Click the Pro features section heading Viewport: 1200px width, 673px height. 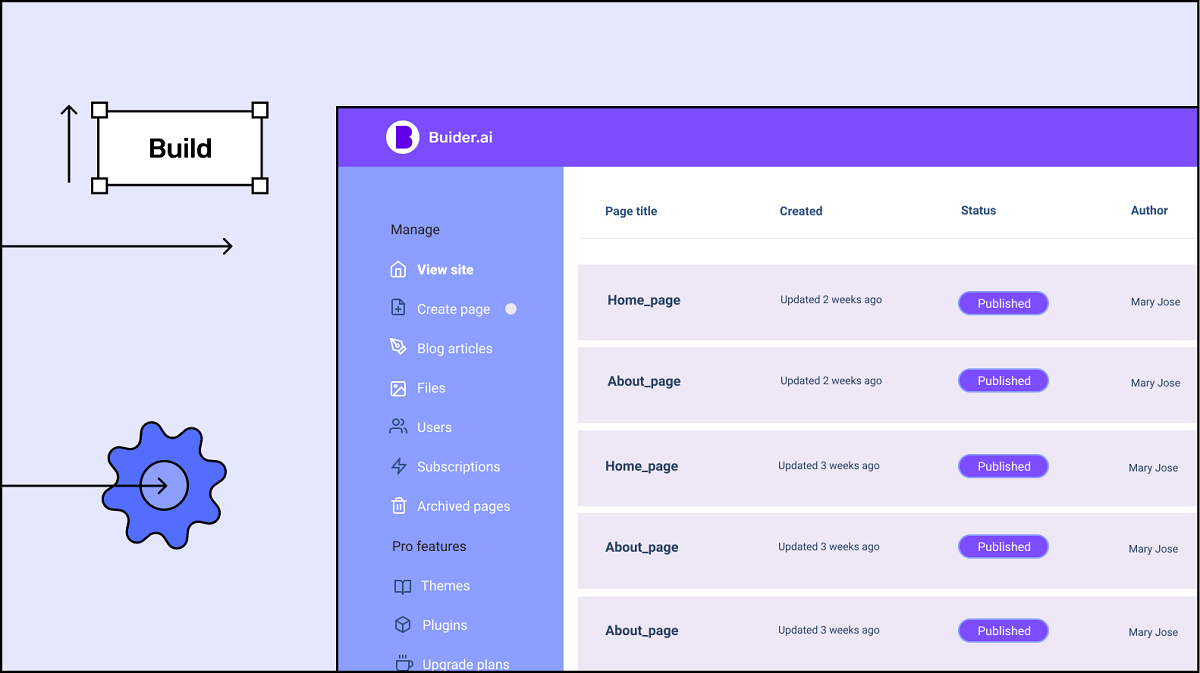(x=429, y=546)
